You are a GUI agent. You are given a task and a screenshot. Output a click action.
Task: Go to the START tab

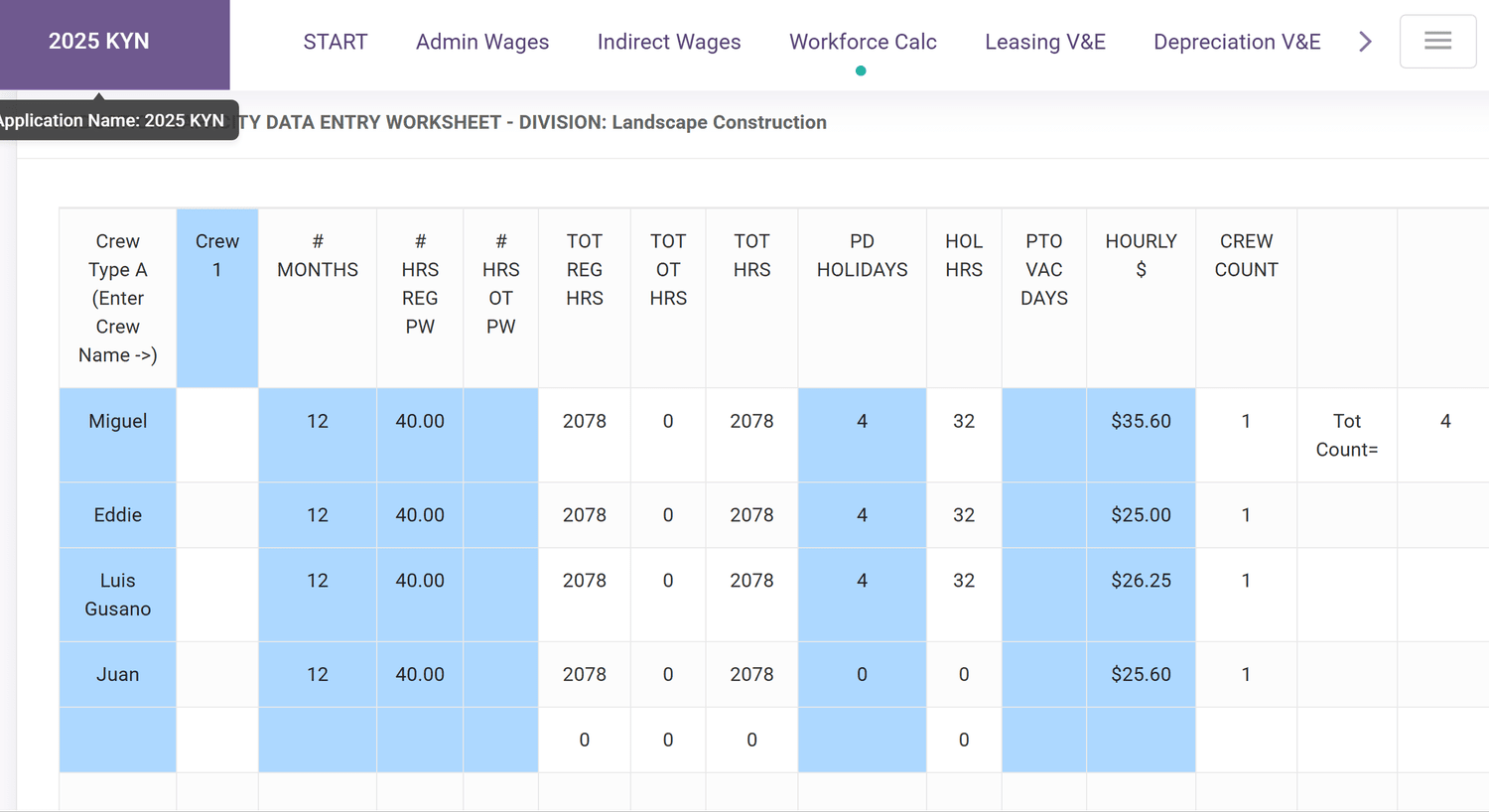pyautogui.click(x=336, y=42)
